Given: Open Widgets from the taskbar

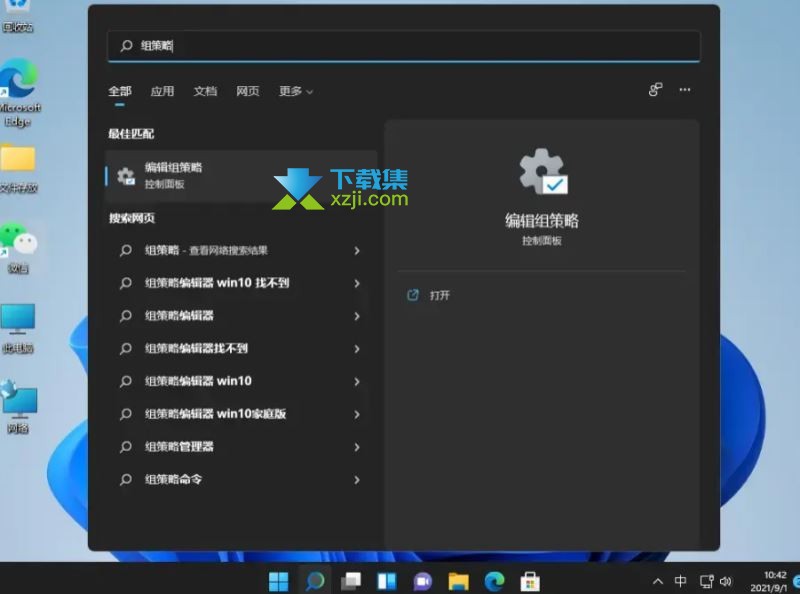Looking at the screenshot, I should pyautogui.click(x=387, y=581).
